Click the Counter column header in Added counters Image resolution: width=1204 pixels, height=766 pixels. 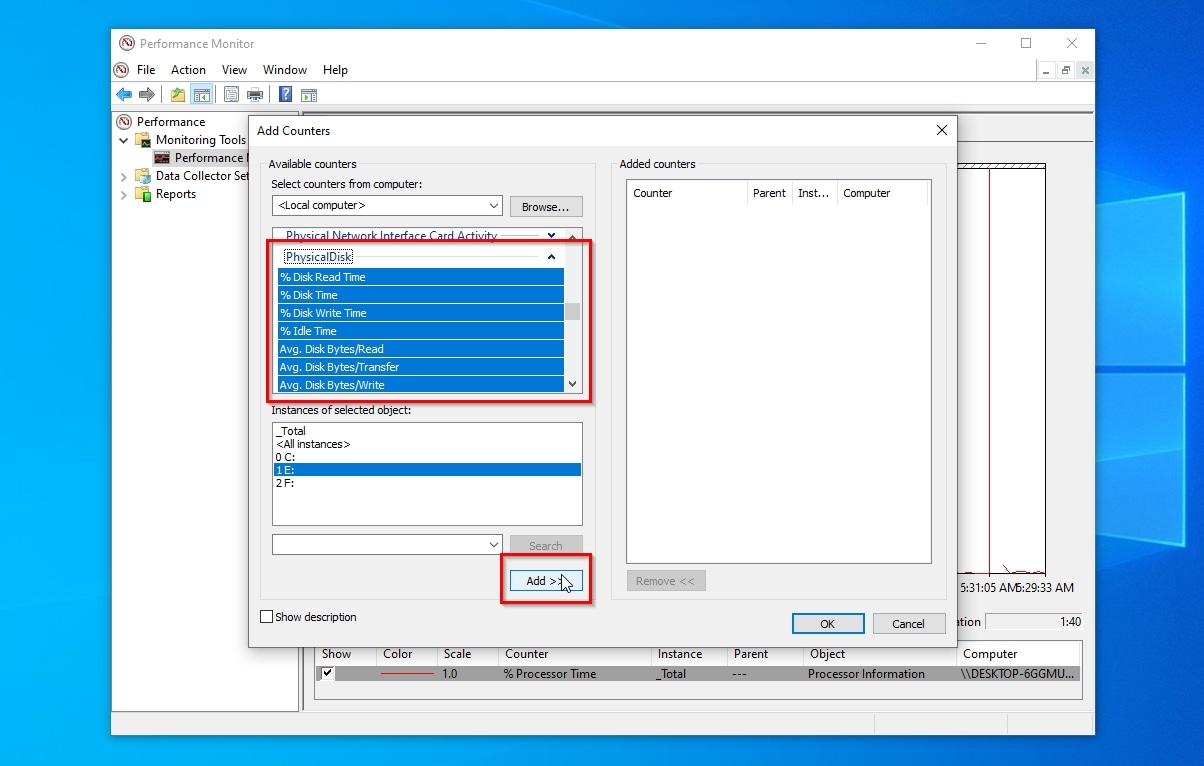pyautogui.click(x=687, y=193)
